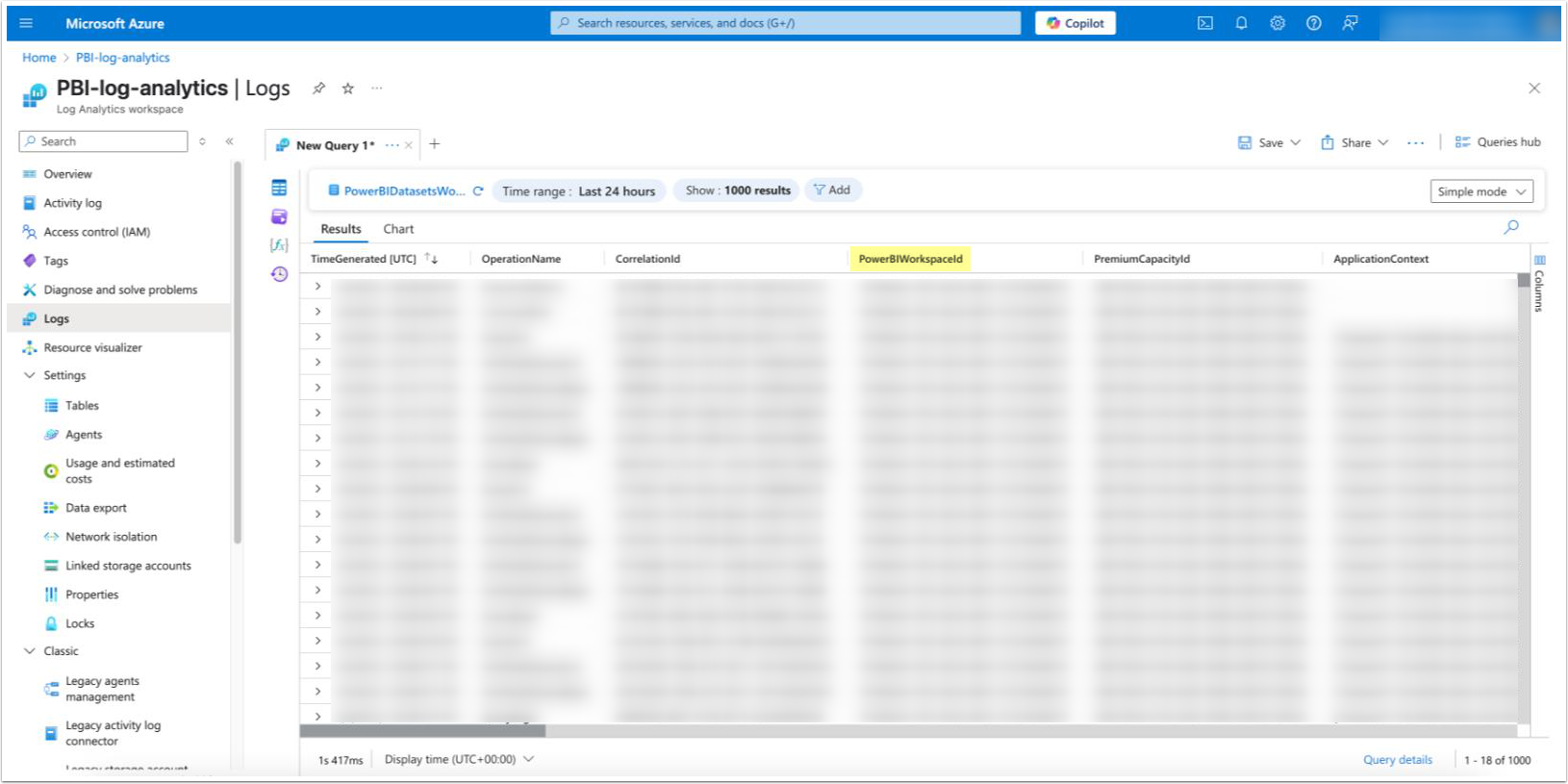Viewport: 1568px width, 784px height.
Task: Pin PBI-log-analytics to dashboard
Action: (x=318, y=89)
